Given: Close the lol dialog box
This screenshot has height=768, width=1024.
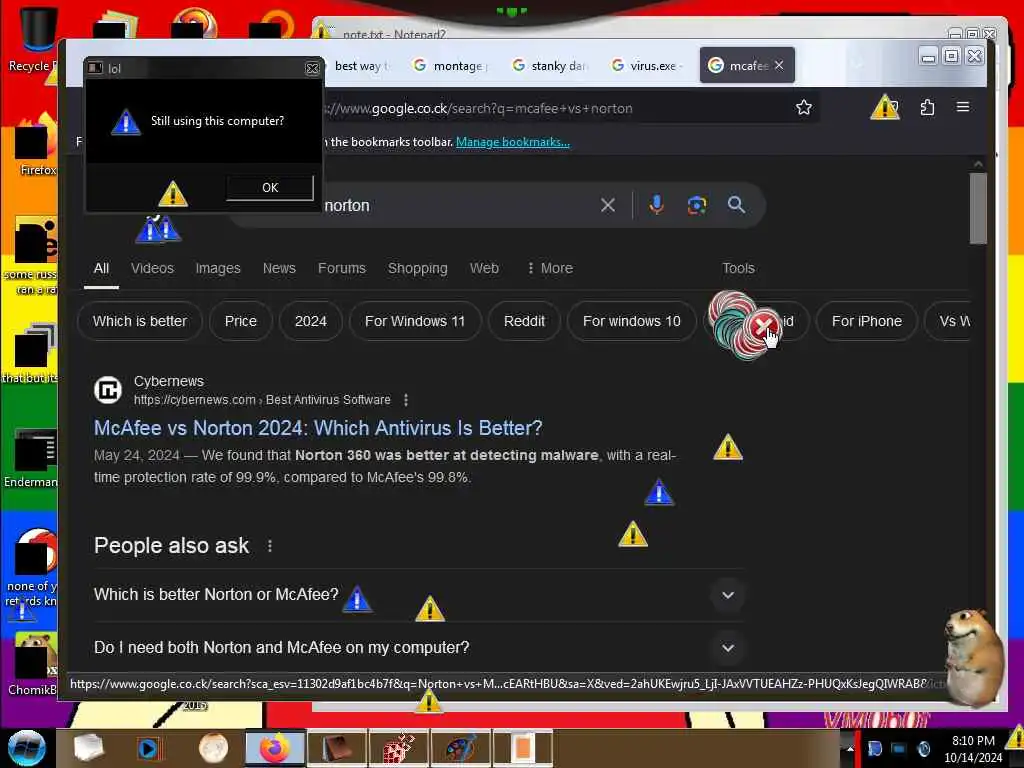Looking at the screenshot, I should click(312, 69).
